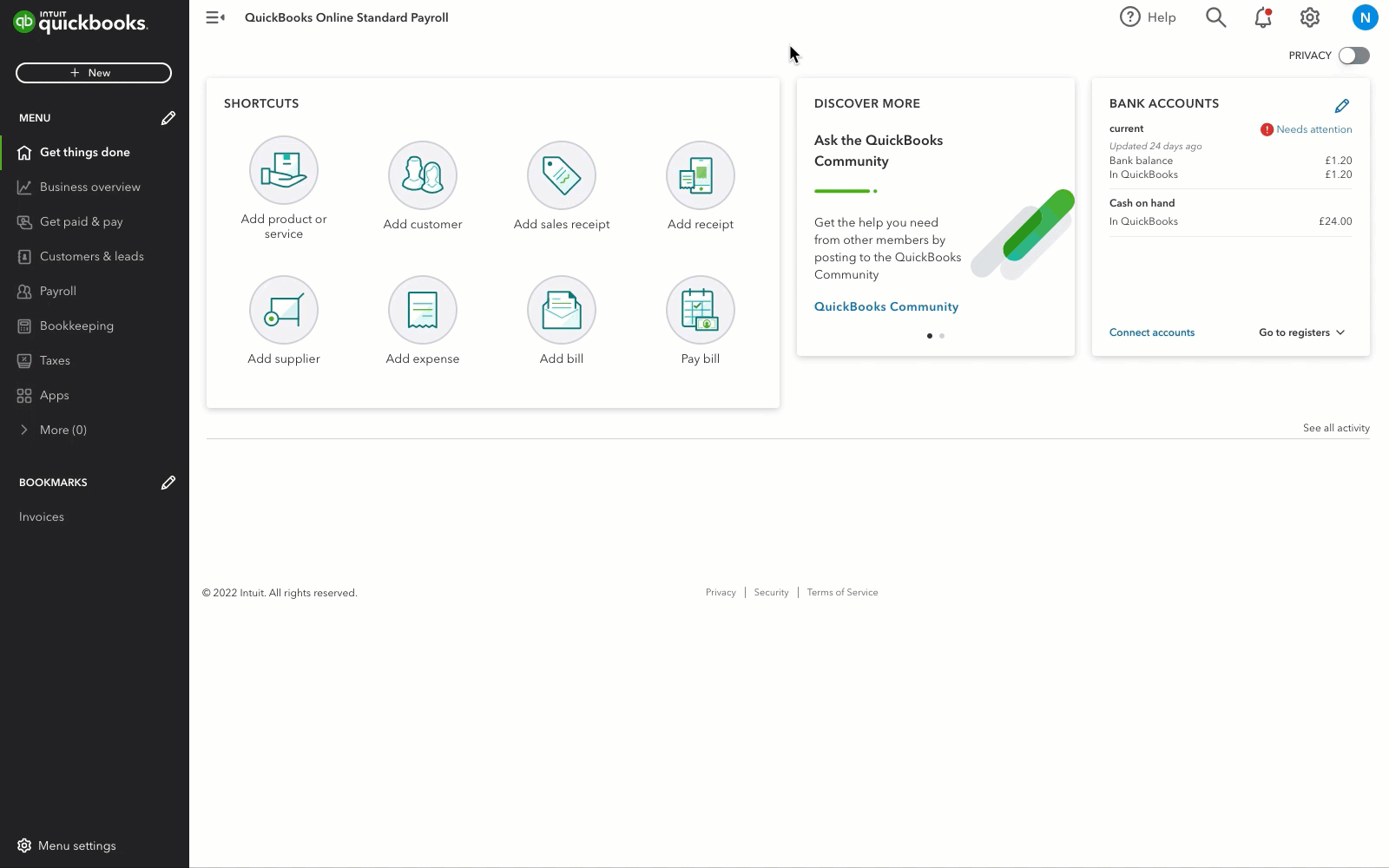Screen dimensions: 1389x868
Task: Click Connect accounts link
Action: [x=1152, y=332]
